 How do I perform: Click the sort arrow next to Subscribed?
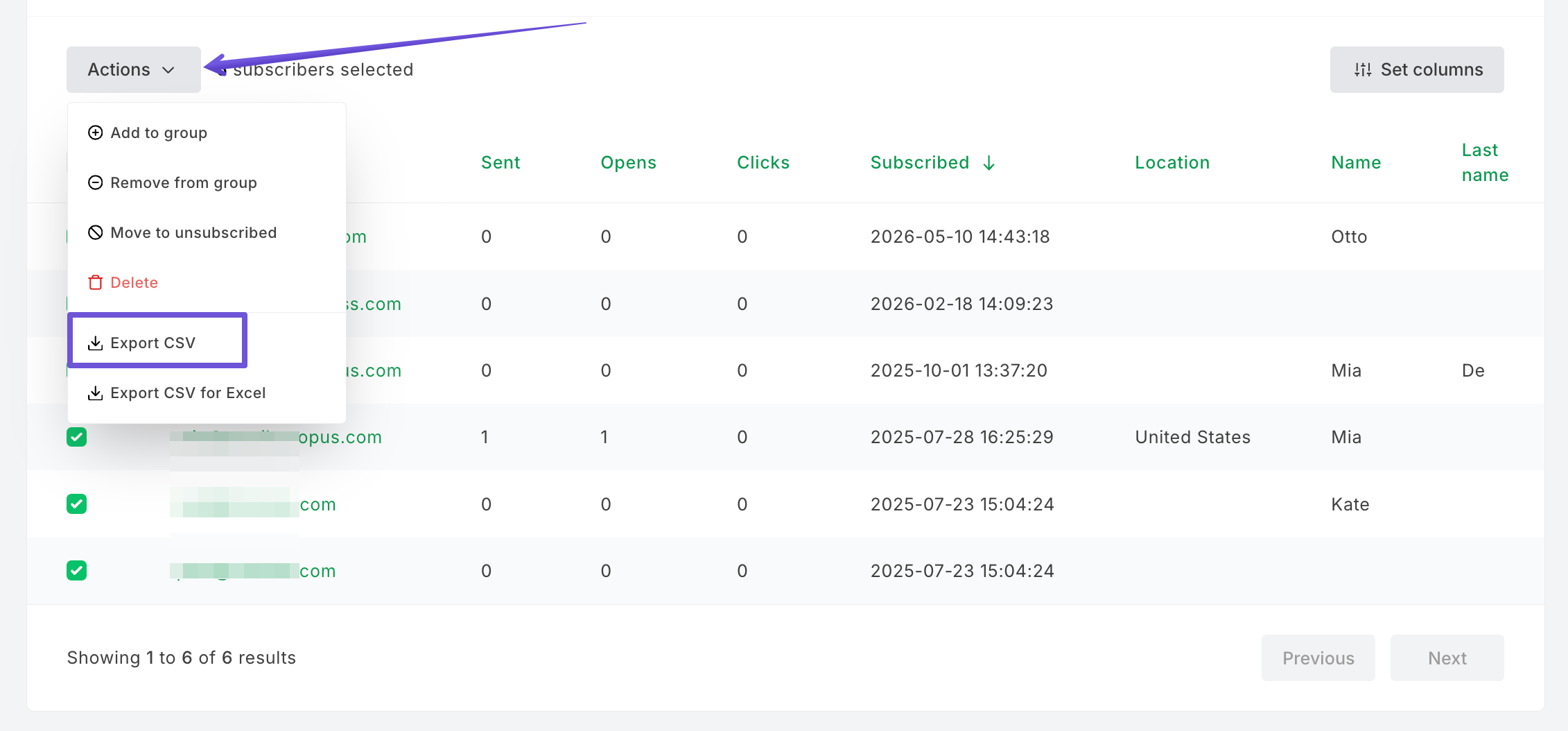(x=989, y=163)
